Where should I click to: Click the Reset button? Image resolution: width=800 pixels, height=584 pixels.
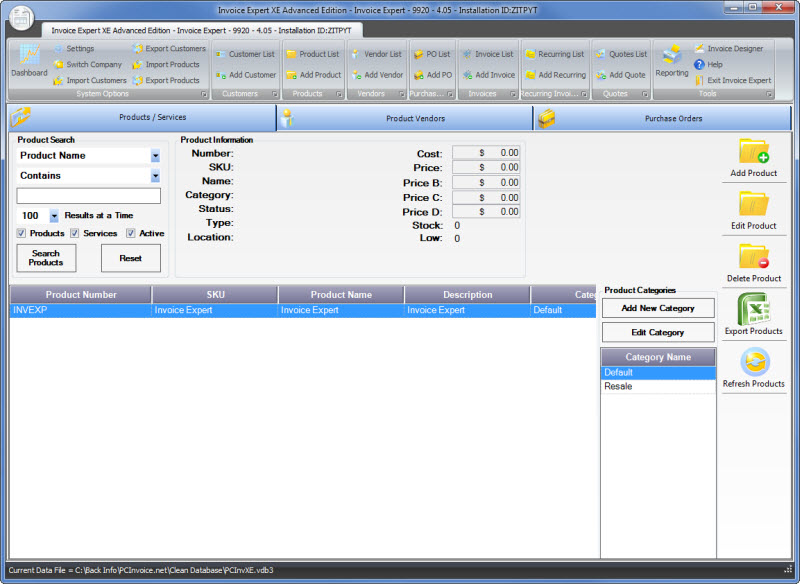tap(131, 258)
